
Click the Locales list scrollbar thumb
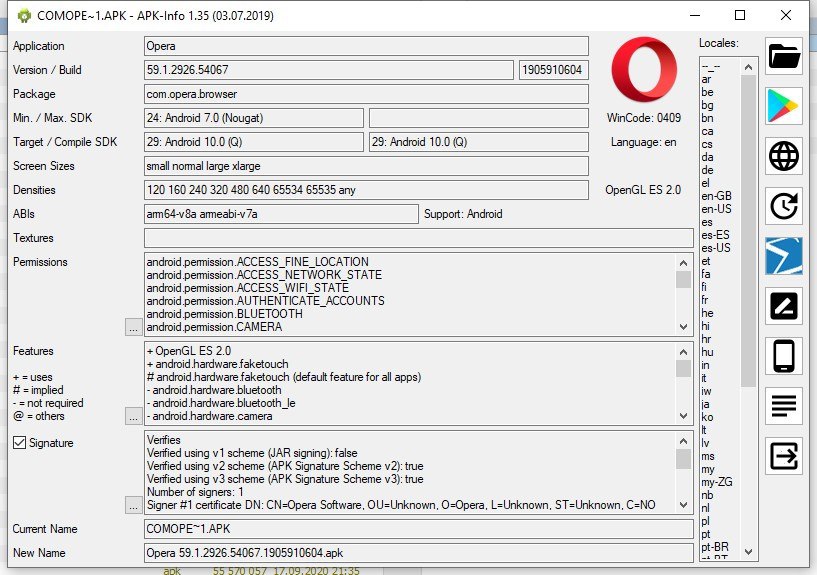748,231
